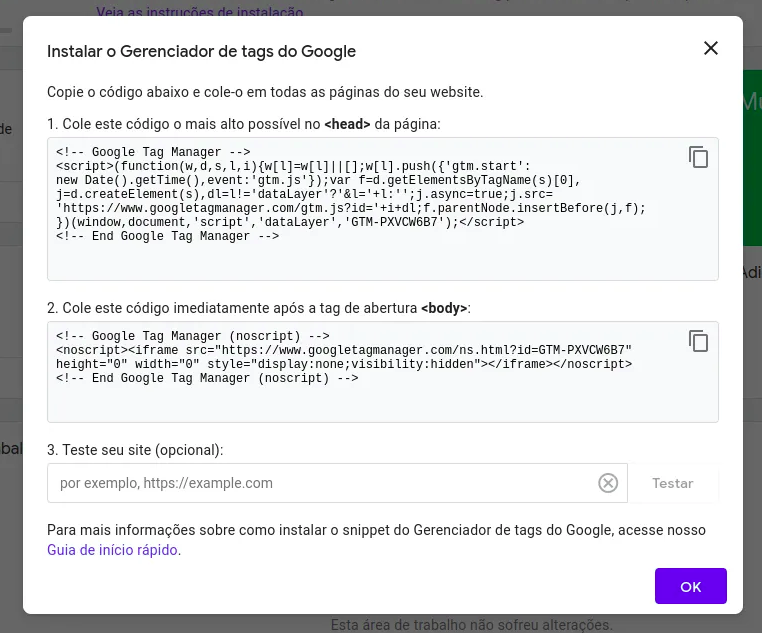Close the install dialog with the X
Viewport: 762px width, 633px height.
711,48
